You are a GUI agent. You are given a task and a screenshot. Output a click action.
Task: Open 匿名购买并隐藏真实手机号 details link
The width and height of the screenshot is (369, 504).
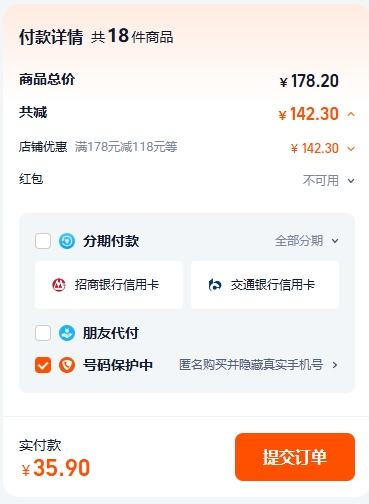click(251, 365)
